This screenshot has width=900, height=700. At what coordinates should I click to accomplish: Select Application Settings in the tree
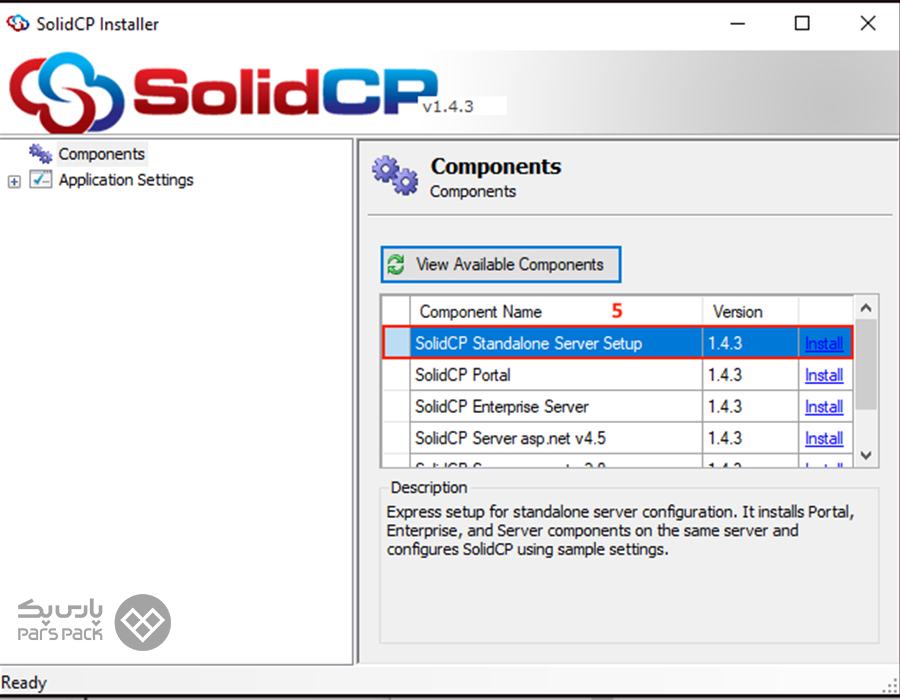(126, 180)
